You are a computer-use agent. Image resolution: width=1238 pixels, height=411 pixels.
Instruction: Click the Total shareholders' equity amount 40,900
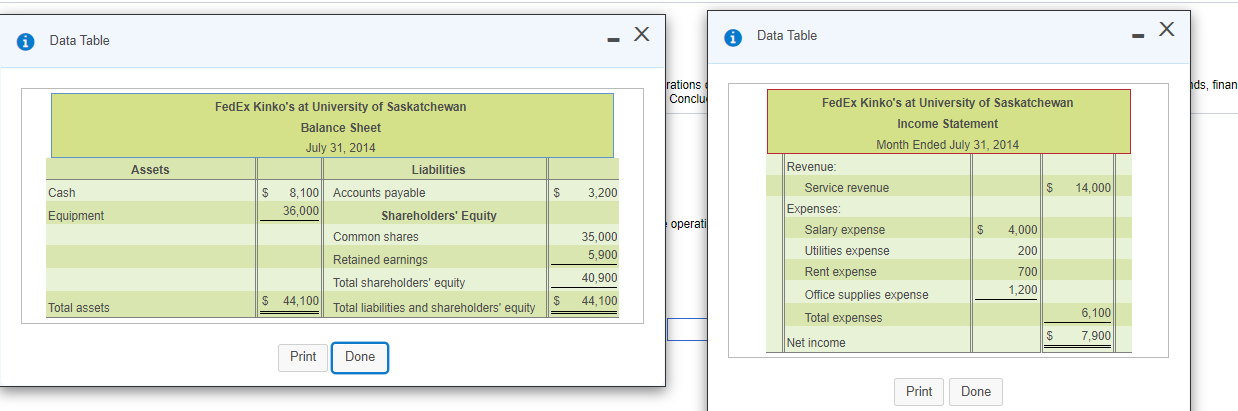click(600, 278)
